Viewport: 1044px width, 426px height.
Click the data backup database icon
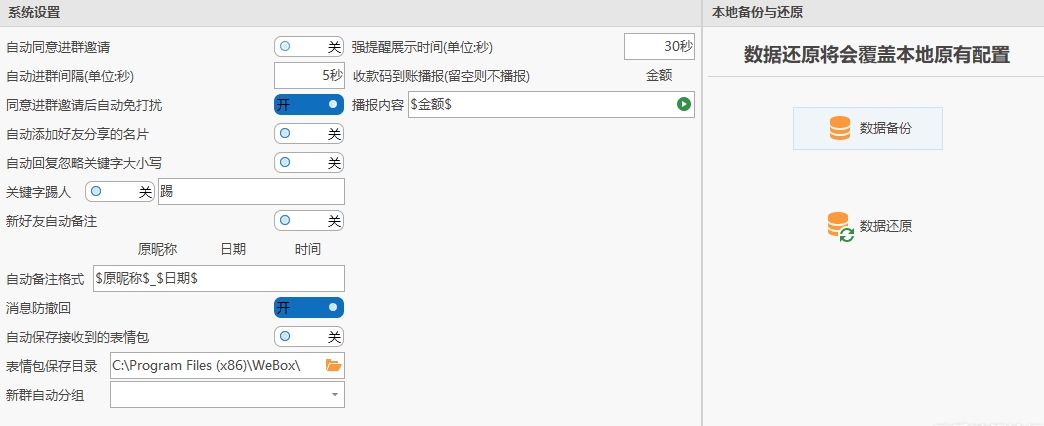click(840, 128)
